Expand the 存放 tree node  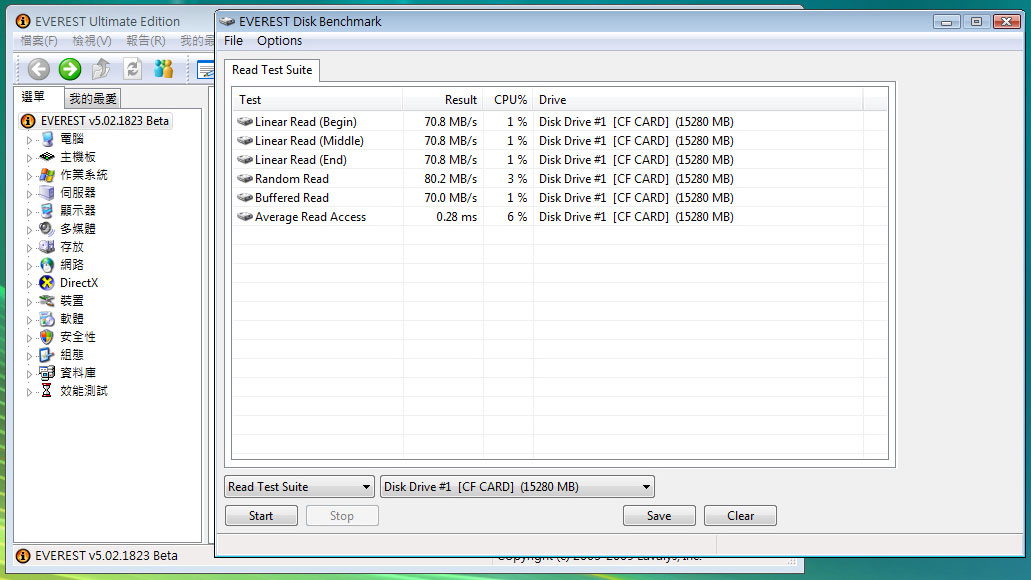click(x=29, y=248)
